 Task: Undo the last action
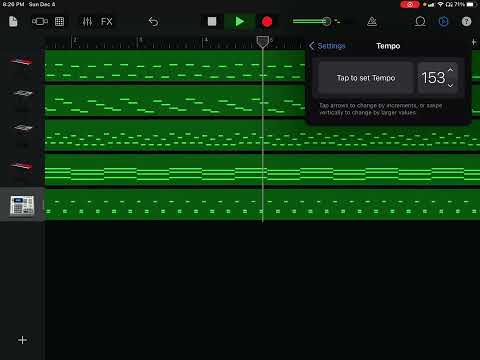153,22
